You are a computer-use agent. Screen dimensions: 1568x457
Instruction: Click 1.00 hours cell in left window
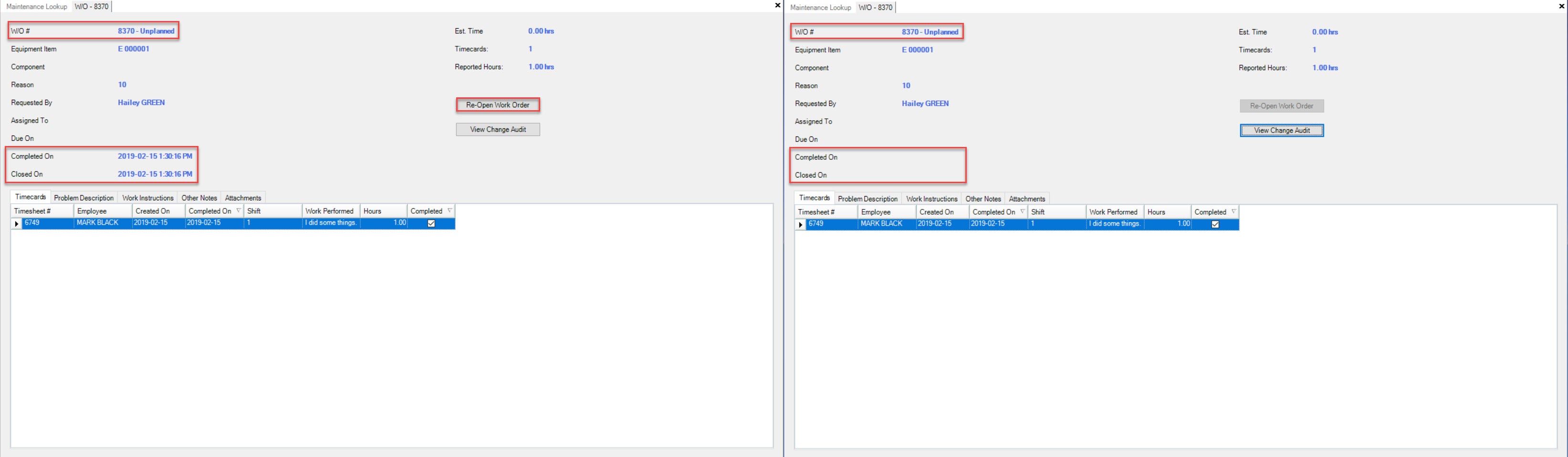[x=384, y=223]
